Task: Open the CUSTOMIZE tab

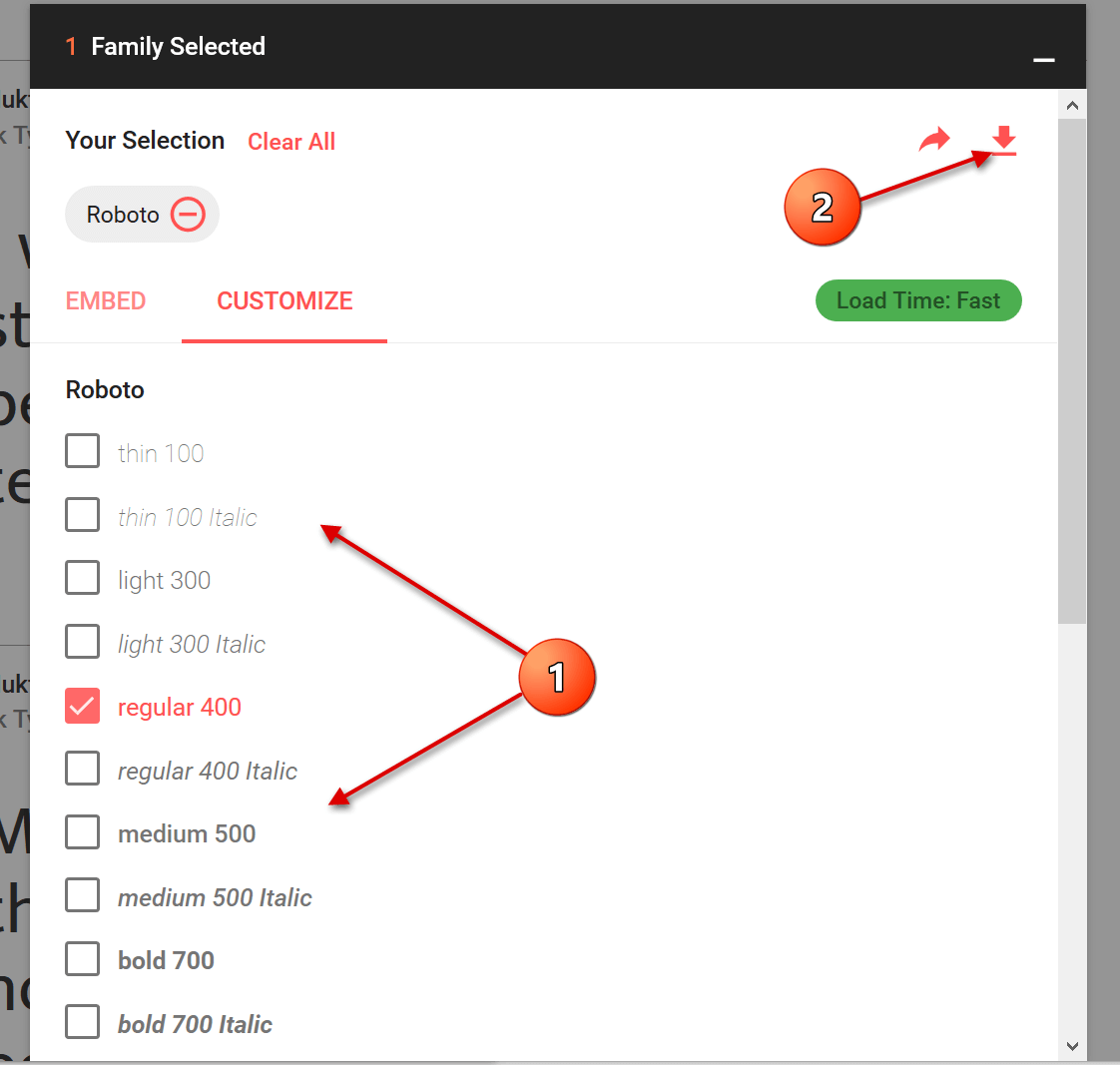Action: tap(284, 300)
